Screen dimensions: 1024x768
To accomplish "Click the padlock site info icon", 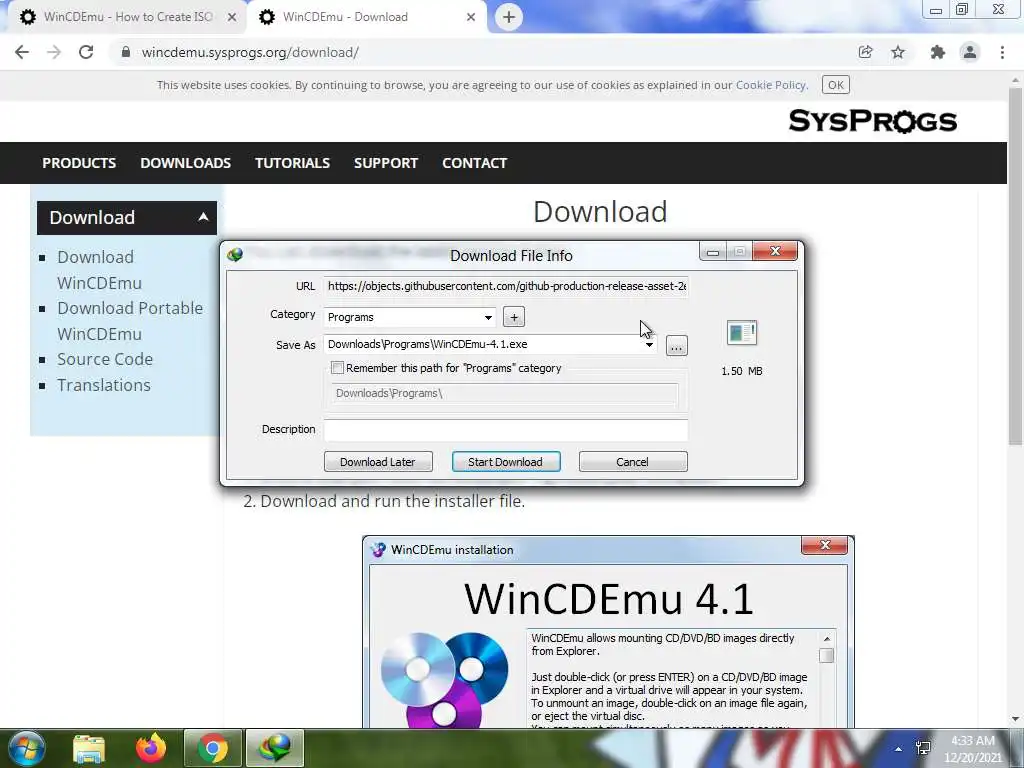I will coord(126,52).
